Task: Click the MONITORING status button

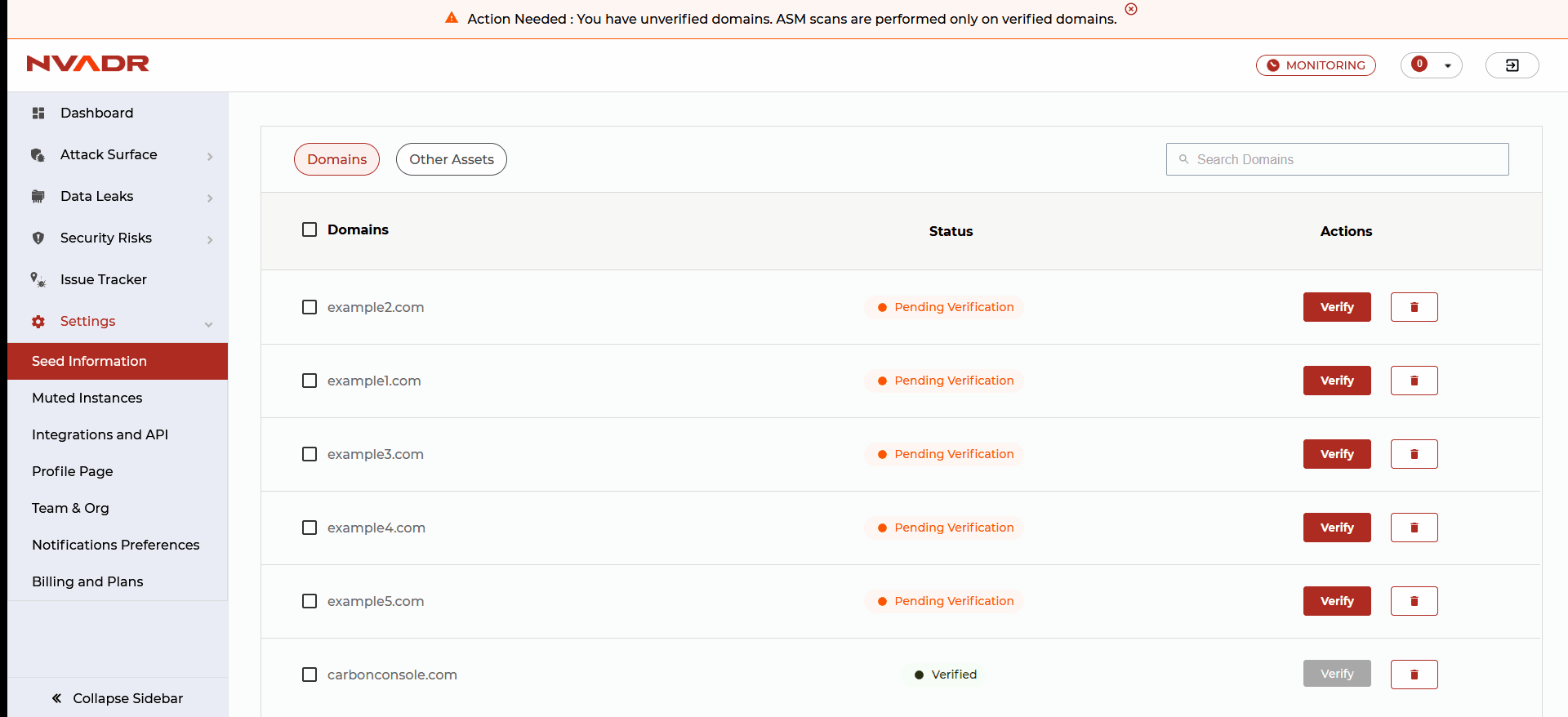Action: coord(1316,65)
